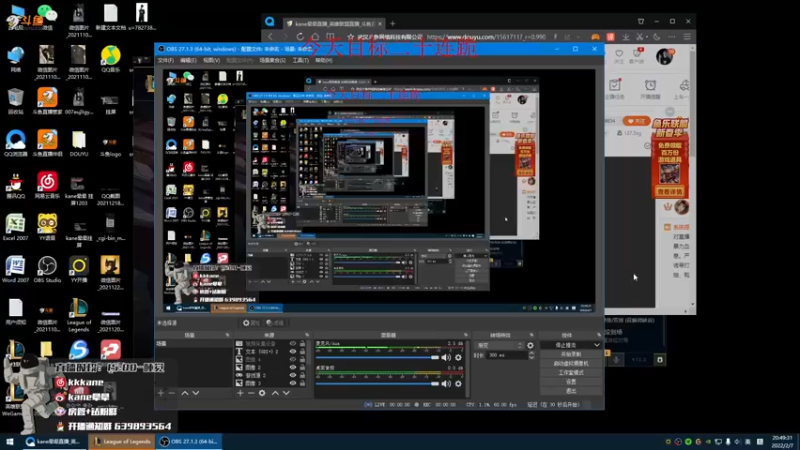Open transition properties gear beside 渐变
This screenshot has height=450, width=800.
click(530, 345)
